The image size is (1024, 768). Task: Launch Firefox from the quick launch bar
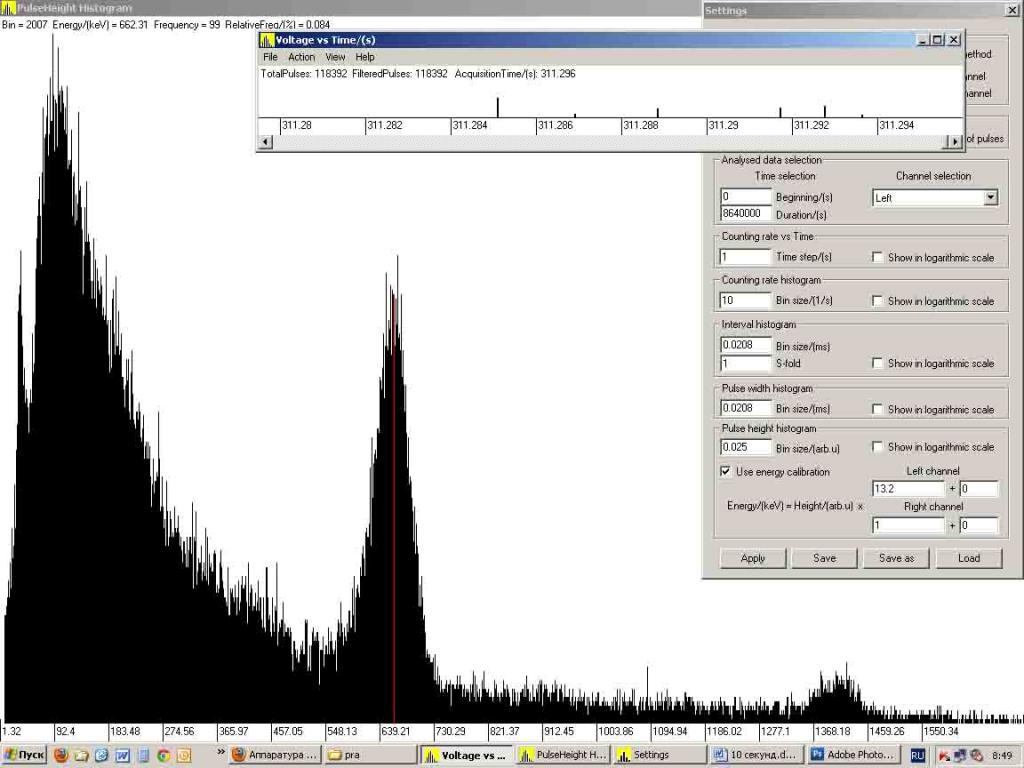pos(61,755)
